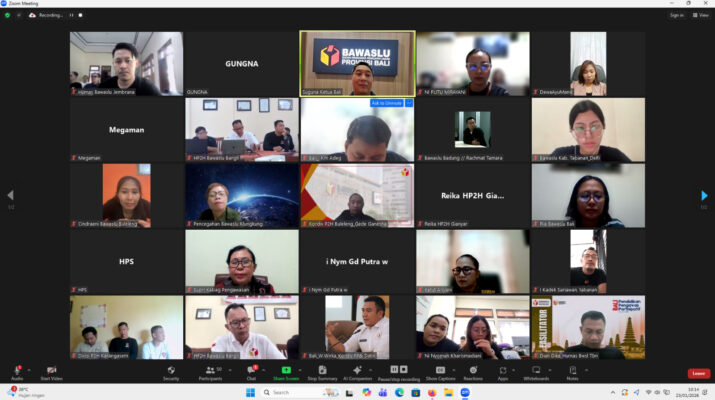Open Whiteboards from the toolbar
The width and height of the screenshot is (715, 400).
536,372
